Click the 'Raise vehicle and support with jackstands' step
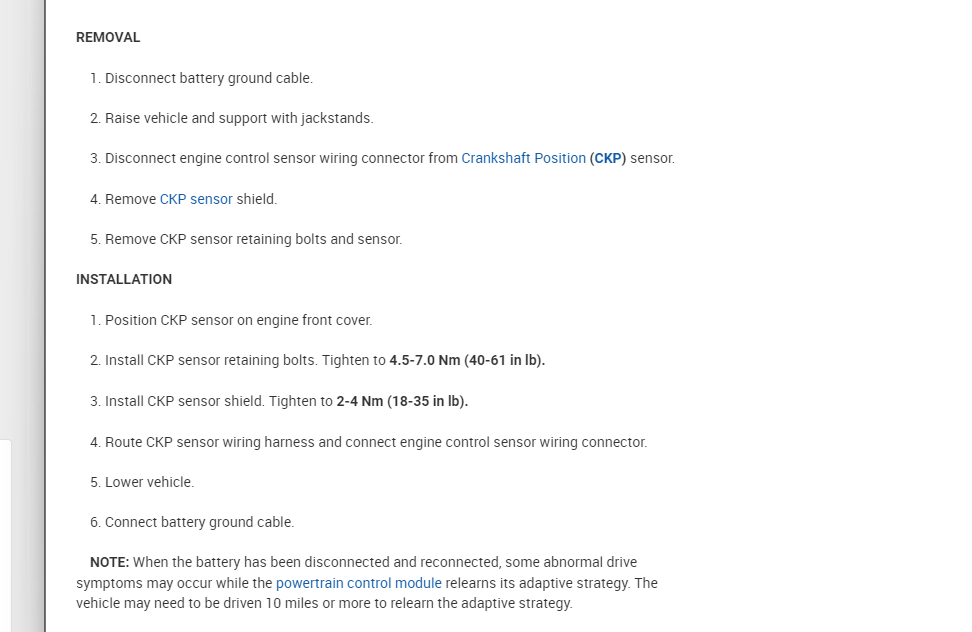This screenshot has width=972, height=632. [x=238, y=118]
